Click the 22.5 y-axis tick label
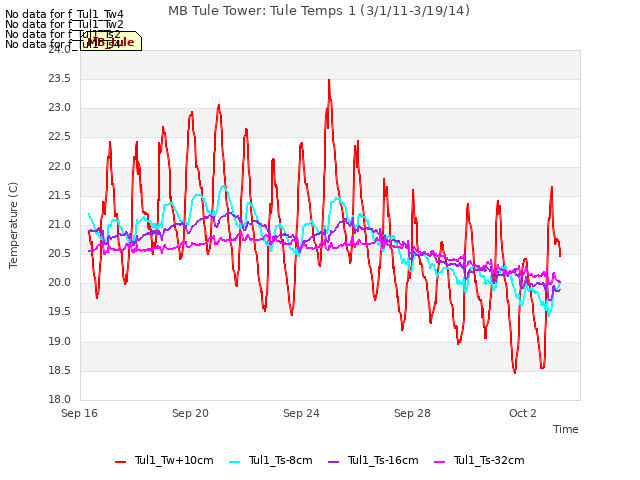The height and width of the screenshot is (480, 640). 60,137
